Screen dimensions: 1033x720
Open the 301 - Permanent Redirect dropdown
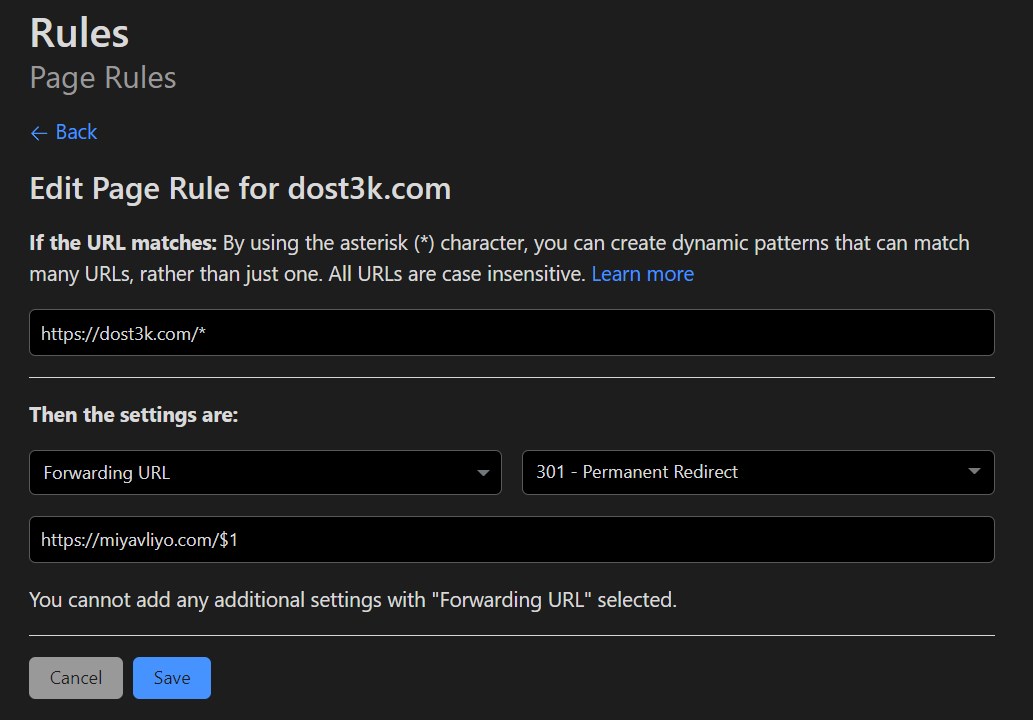[x=758, y=472]
